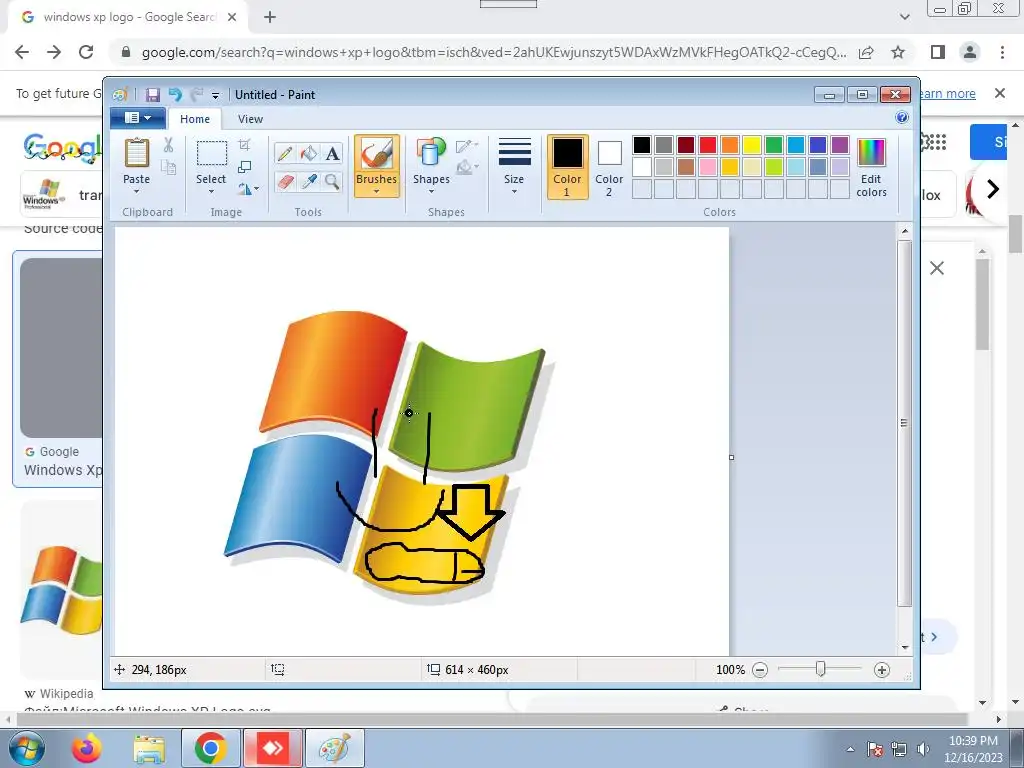1024x768 pixels.
Task: Select the Text tool in Paint
Action: tap(332, 153)
